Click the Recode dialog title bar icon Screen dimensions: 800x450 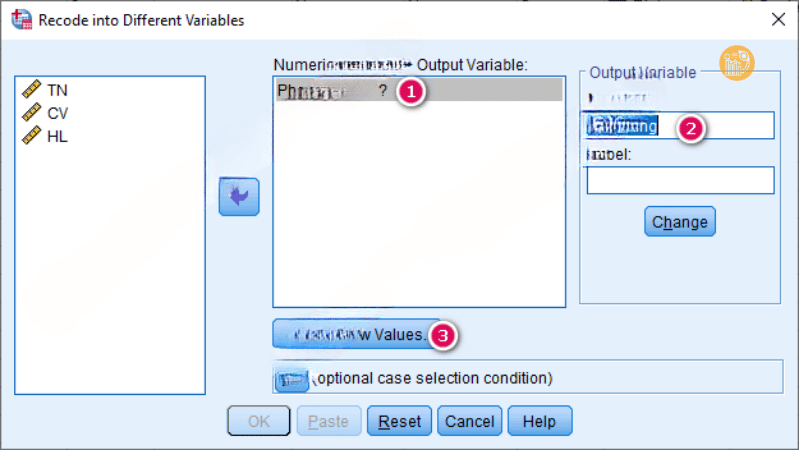point(19,19)
